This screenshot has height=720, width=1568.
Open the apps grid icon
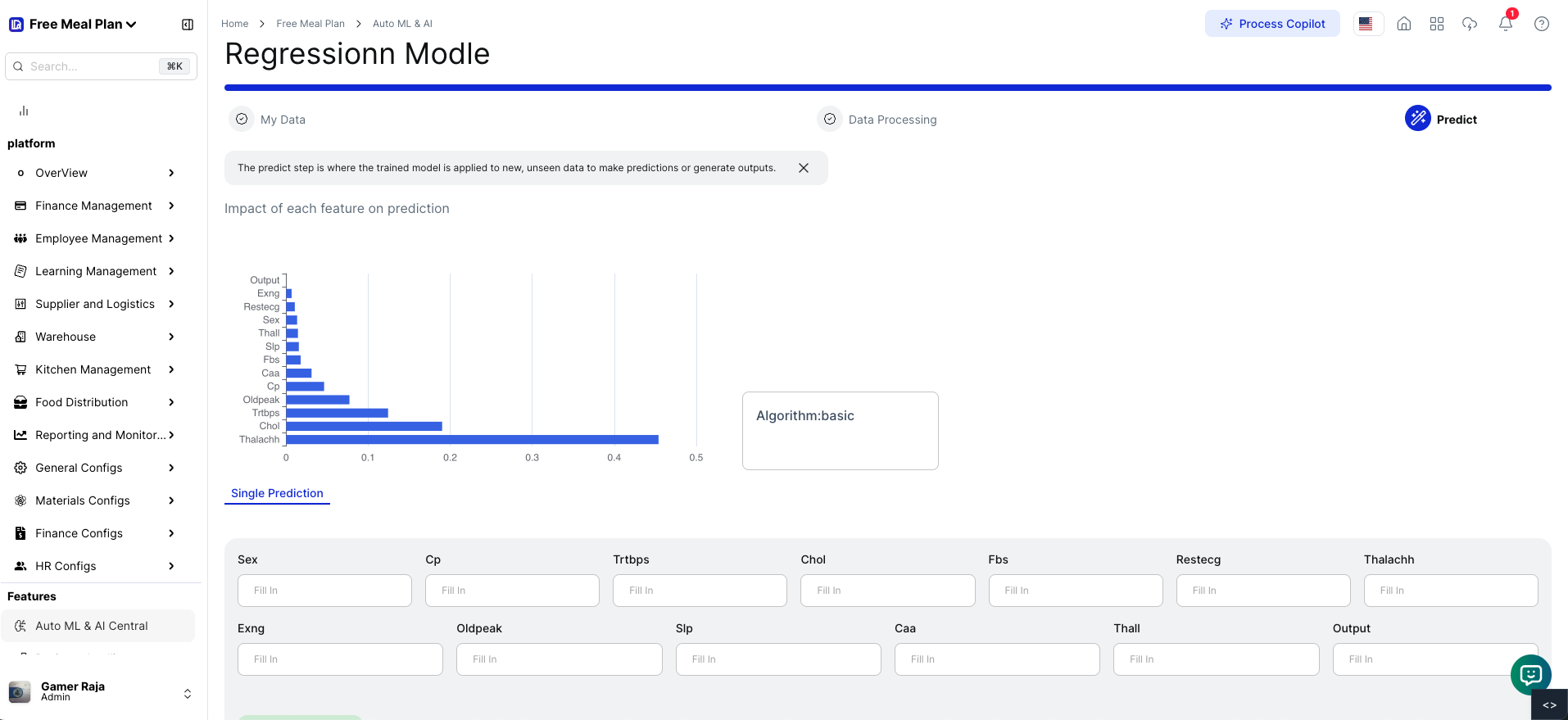pyautogui.click(x=1436, y=24)
